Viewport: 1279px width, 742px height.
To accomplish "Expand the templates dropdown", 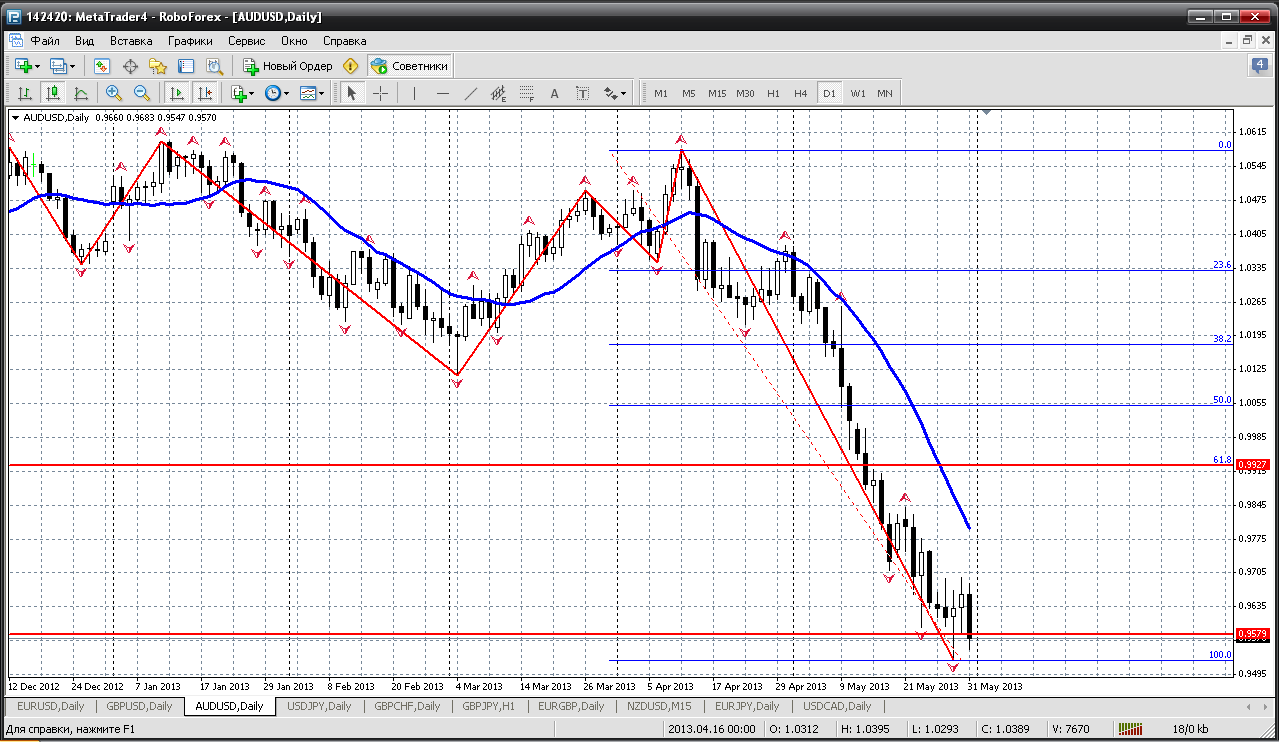I will 323,93.
